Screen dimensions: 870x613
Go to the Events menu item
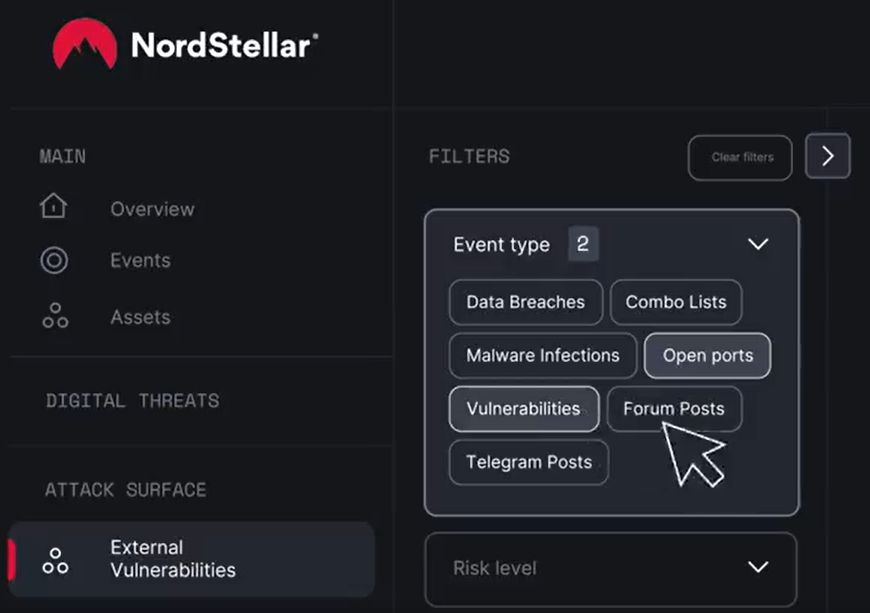point(140,260)
